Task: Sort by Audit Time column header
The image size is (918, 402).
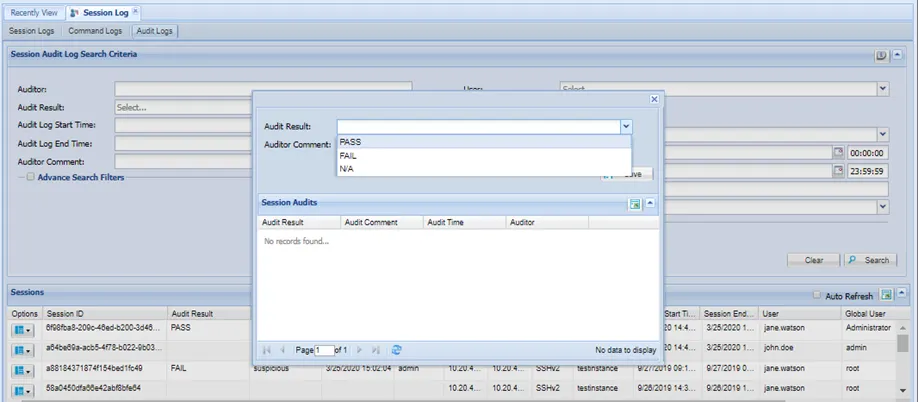Action: pos(464,222)
